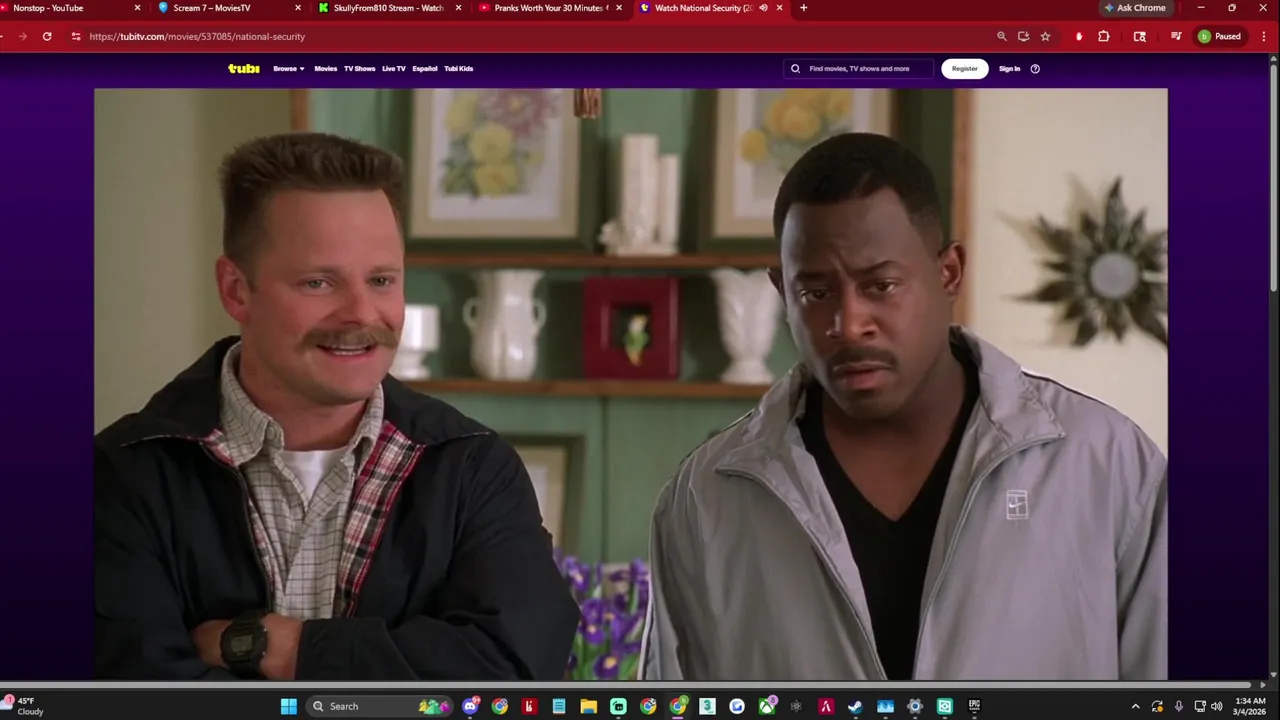Viewport: 1280px width, 720px height.
Task: Close the Pranks Worth Your 30 Minutes tab
Action: tap(618, 8)
